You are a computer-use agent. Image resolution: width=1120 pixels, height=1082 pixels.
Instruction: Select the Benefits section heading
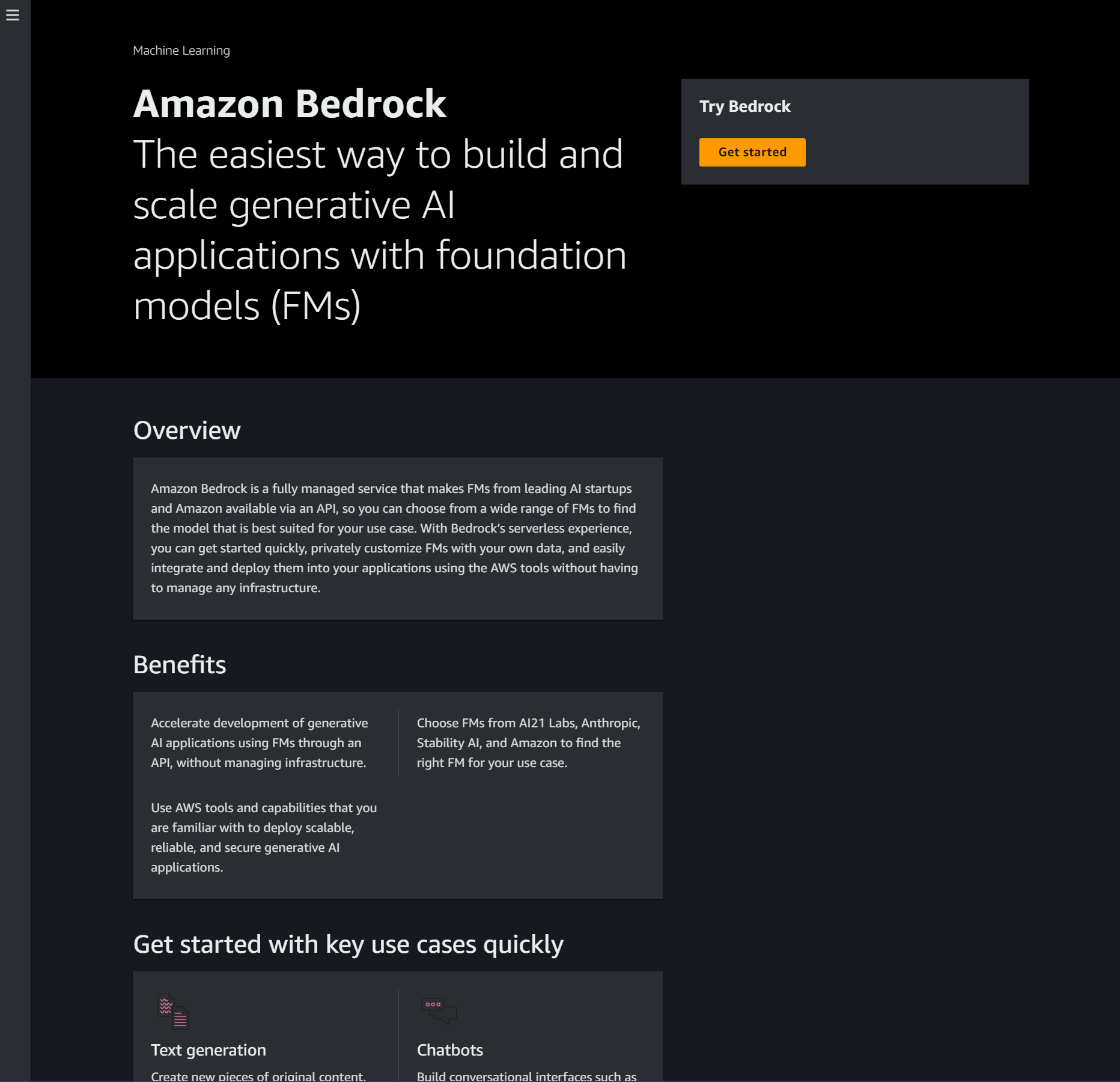179,664
